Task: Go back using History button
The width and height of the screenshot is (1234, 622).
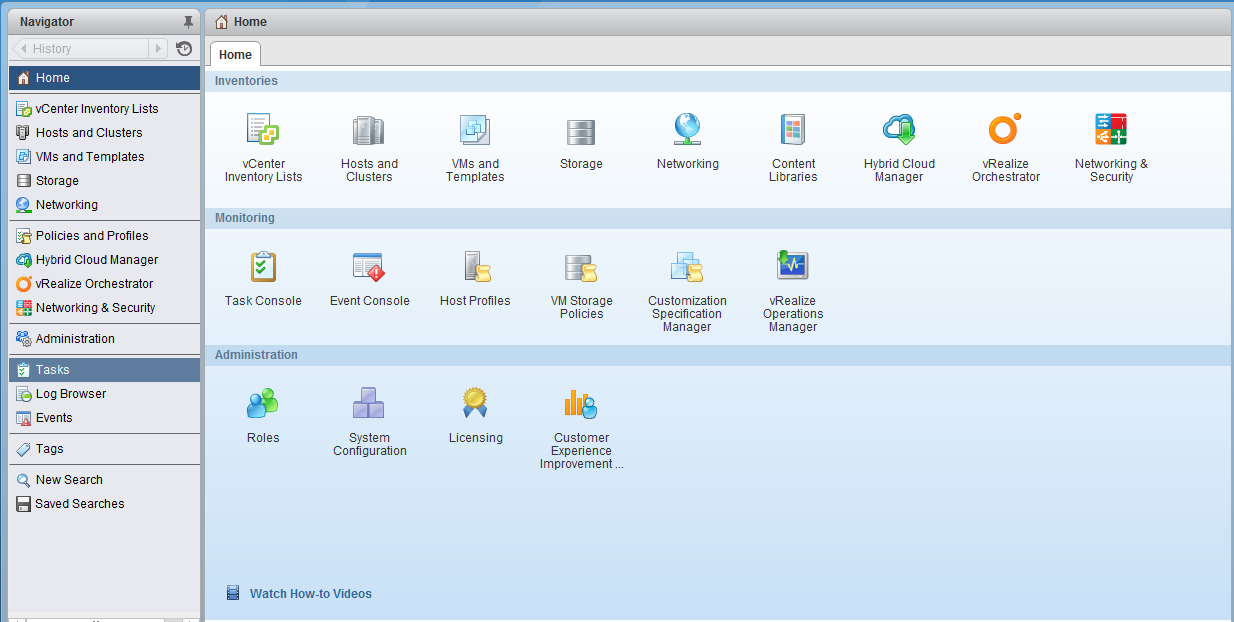Action: coord(80,48)
